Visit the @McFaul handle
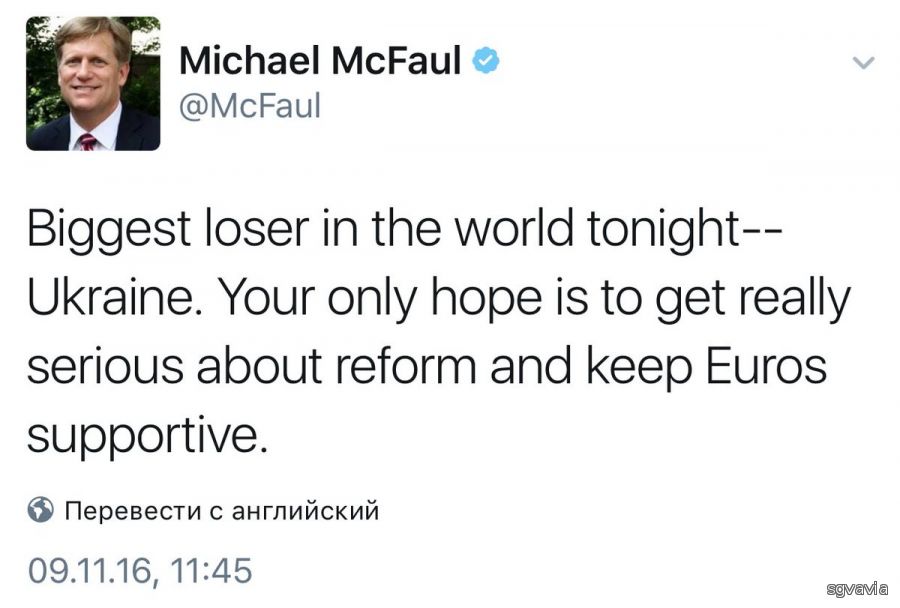Screen dimensions: 900x608 [x=250, y=106]
